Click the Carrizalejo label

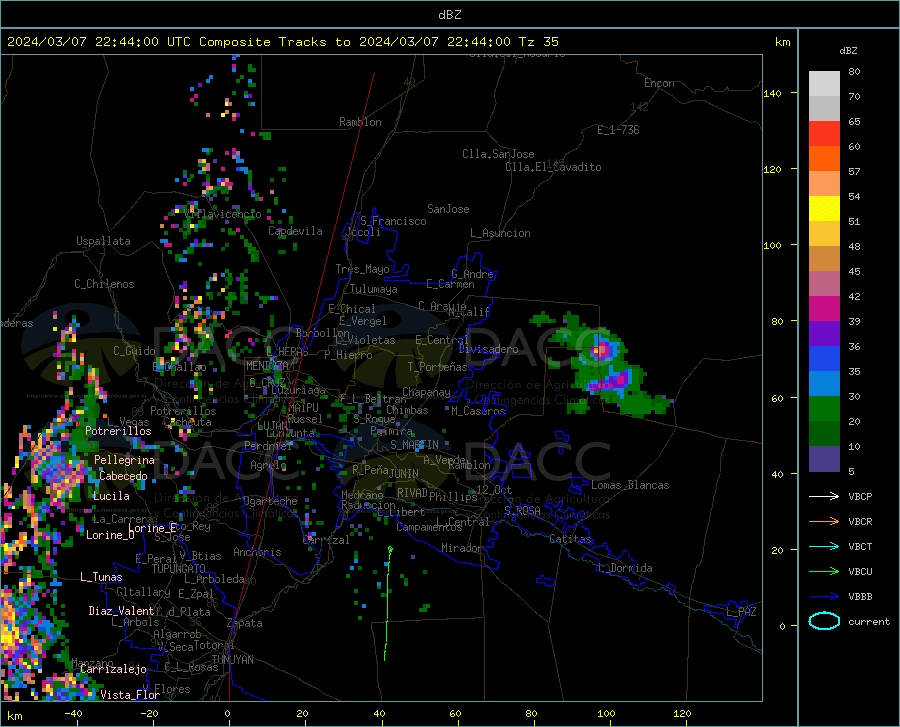[113, 669]
